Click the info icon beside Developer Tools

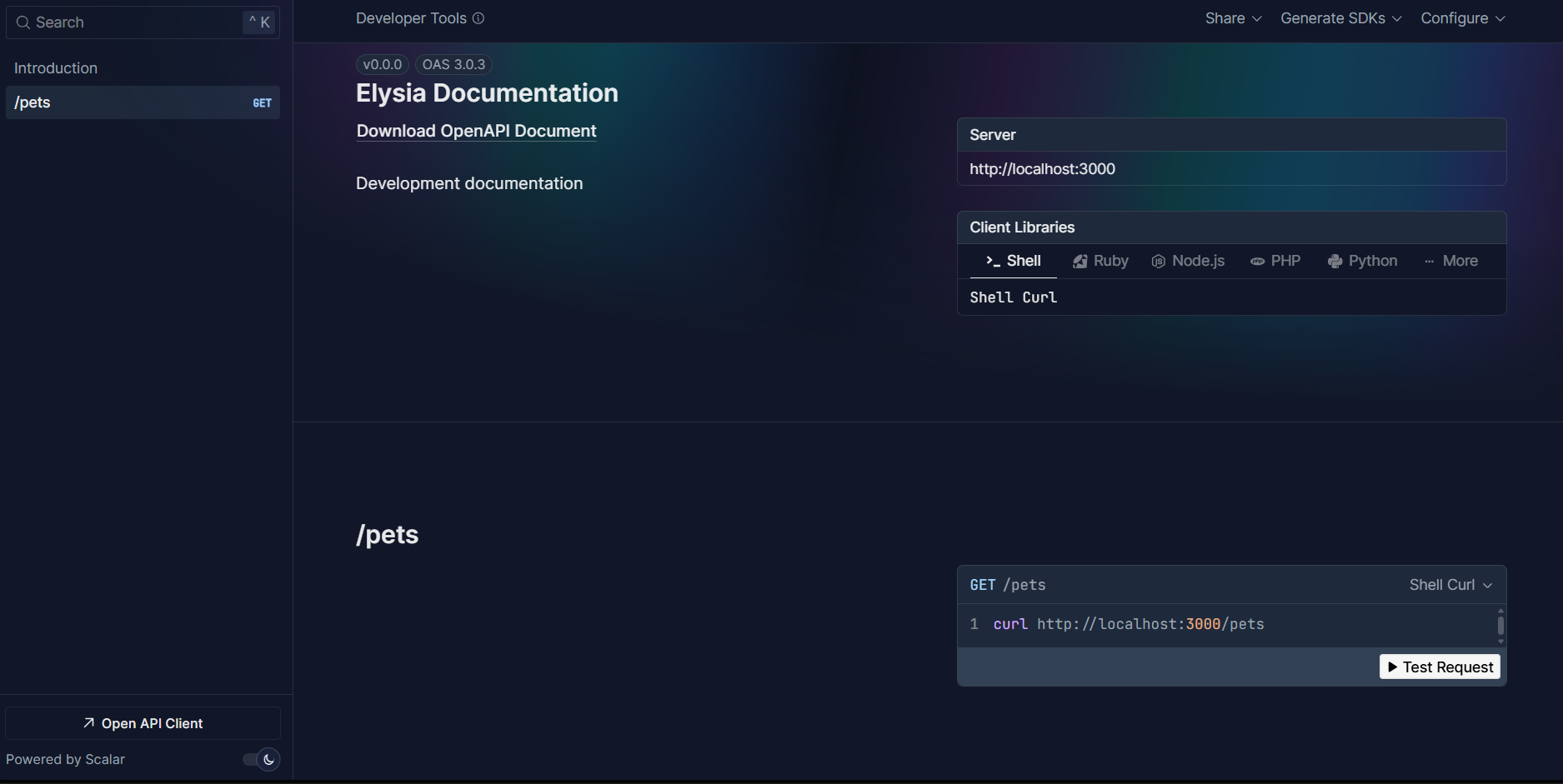(478, 17)
